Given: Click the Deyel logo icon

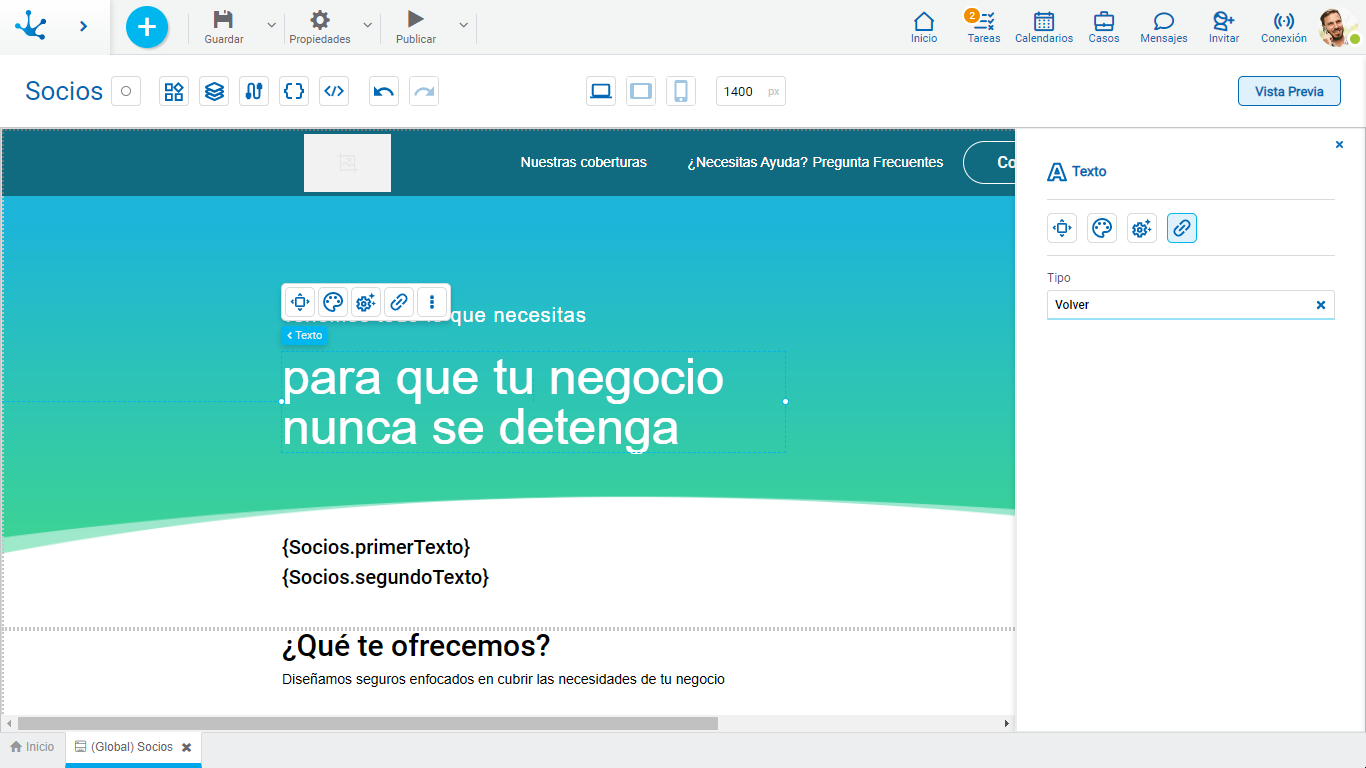Looking at the screenshot, I should 31,25.
